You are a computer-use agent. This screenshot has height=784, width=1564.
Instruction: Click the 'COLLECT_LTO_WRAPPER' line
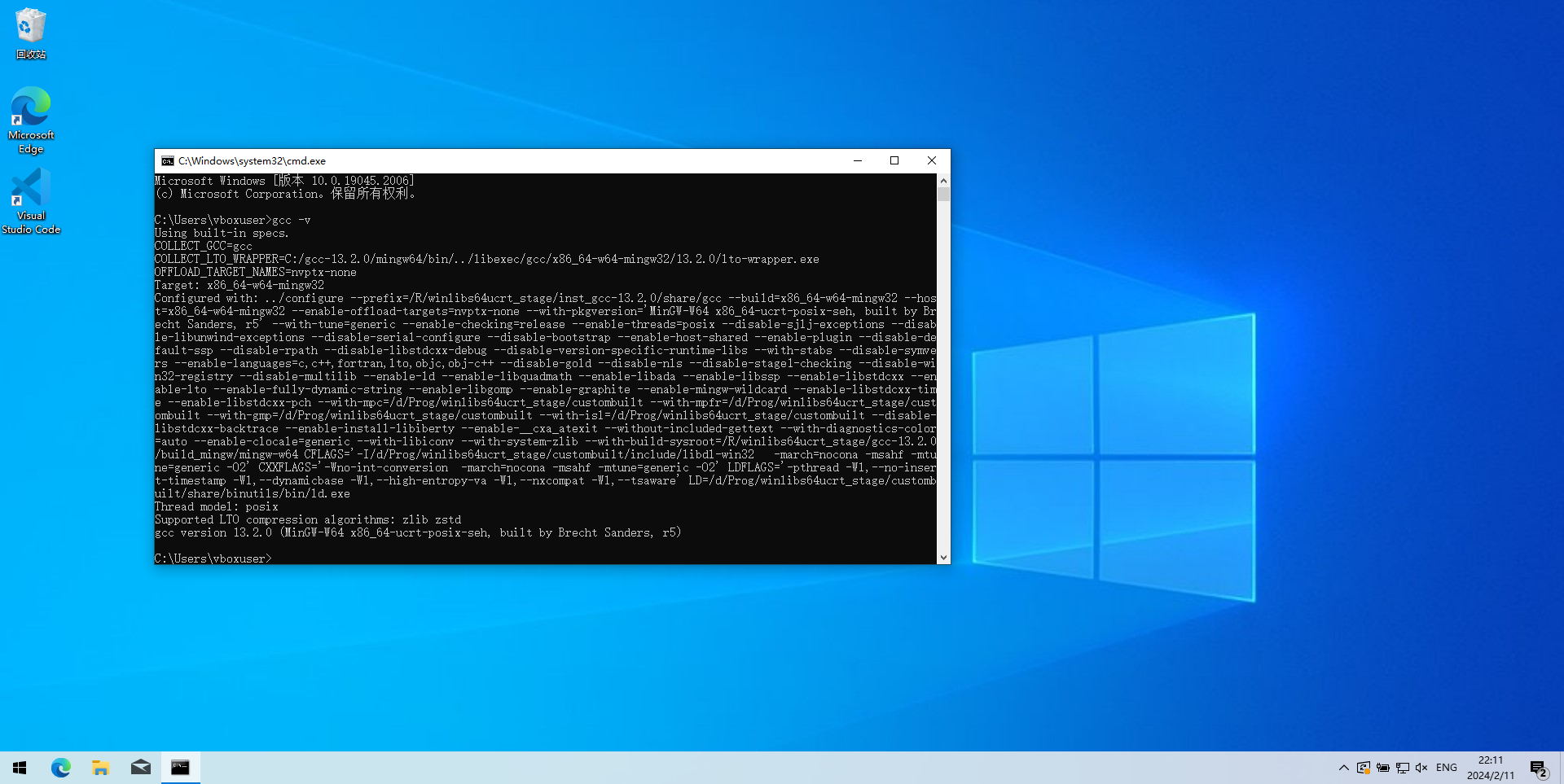[x=487, y=260]
